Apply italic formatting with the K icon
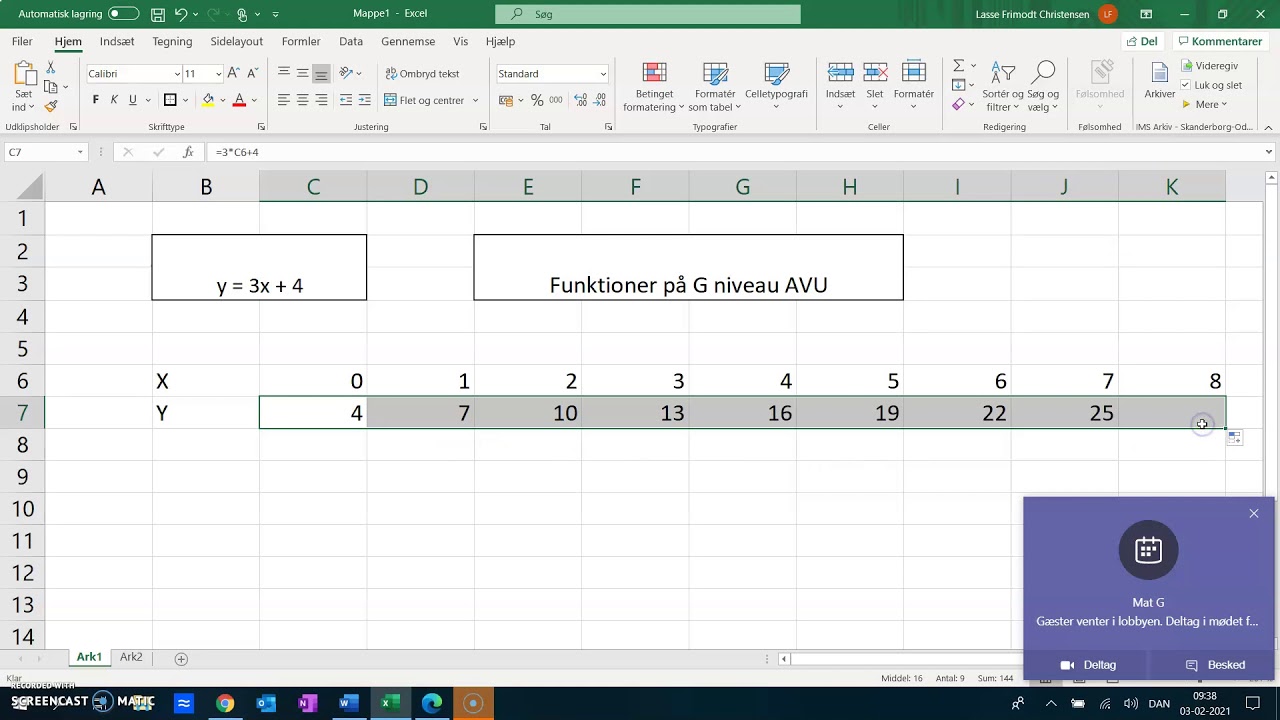The image size is (1280, 720). pyautogui.click(x=114, y=100)
